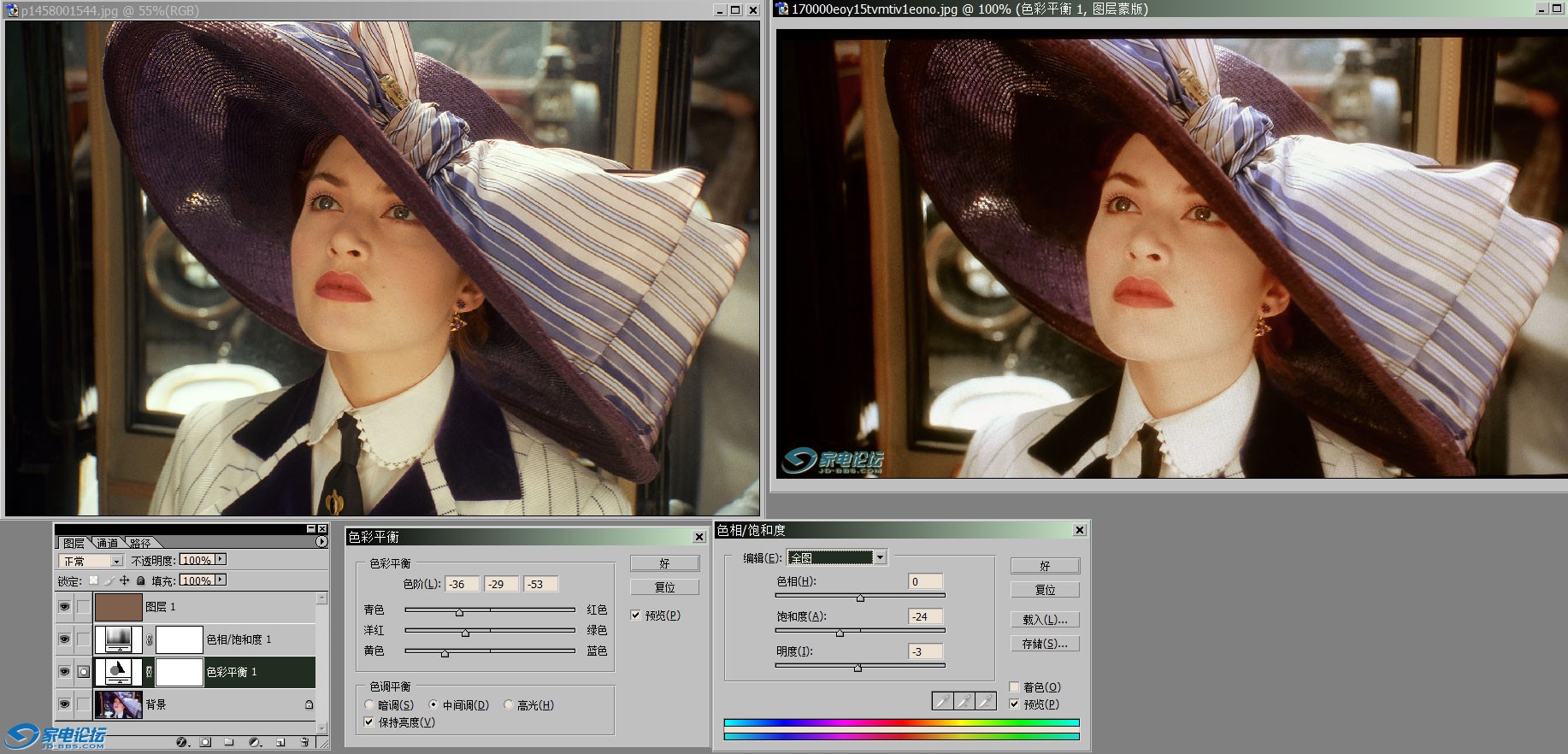
Task: Click the add layer mask icon
Action: [x=205, y=742]
